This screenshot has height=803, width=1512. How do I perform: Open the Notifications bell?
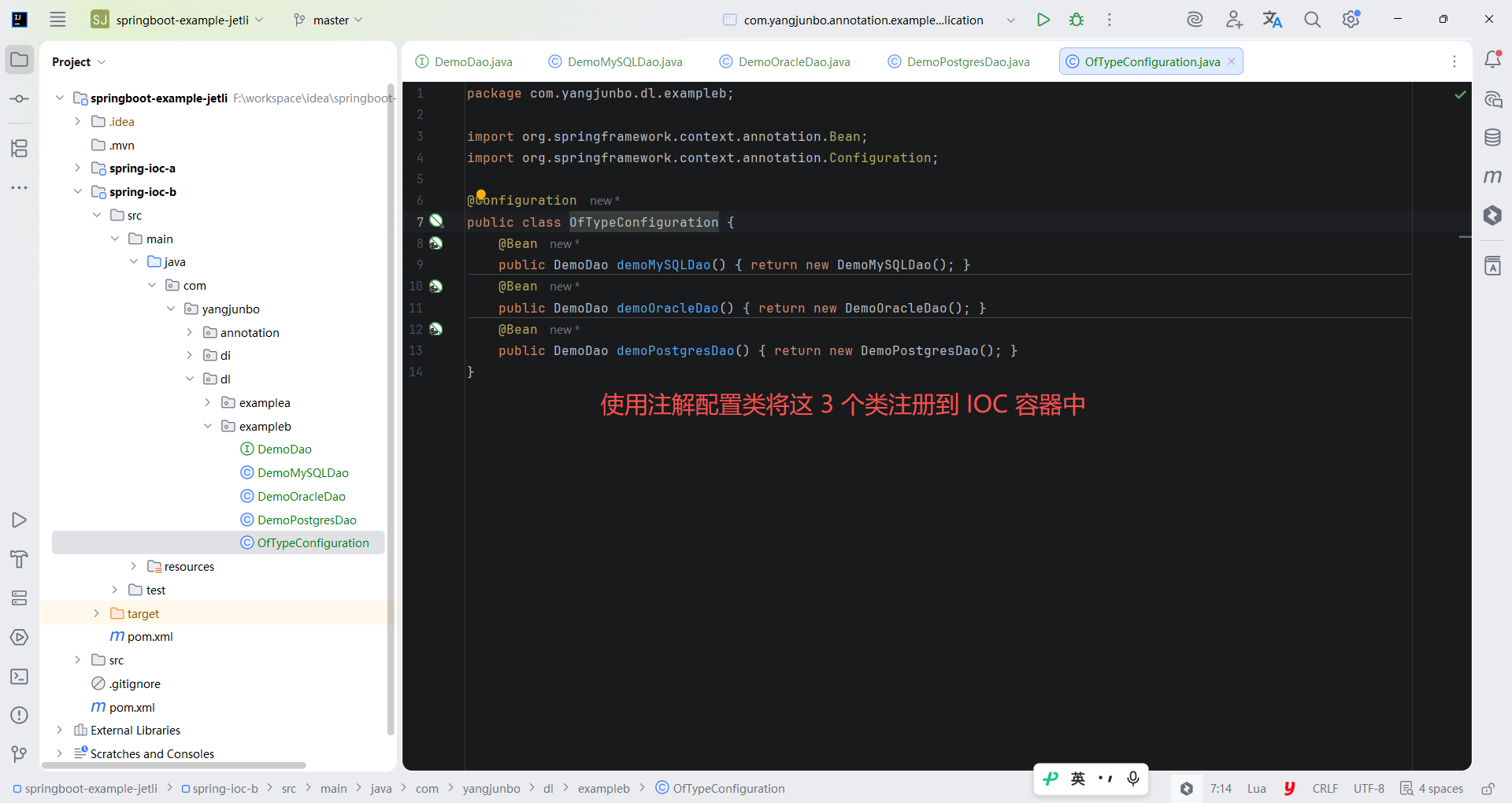point(1492,59)
